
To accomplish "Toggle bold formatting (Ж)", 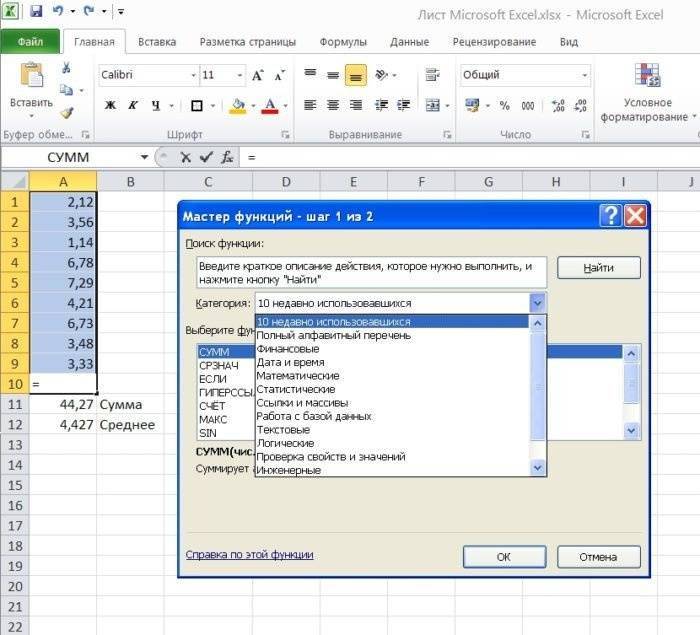I will pyautogui.click(x=110, y=105).
